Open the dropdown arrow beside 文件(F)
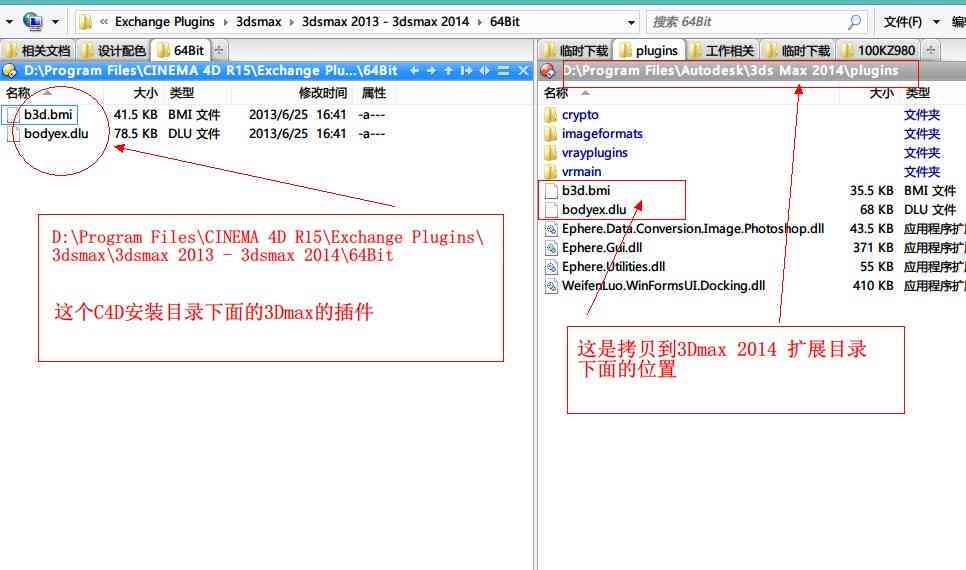 point(936,22)
